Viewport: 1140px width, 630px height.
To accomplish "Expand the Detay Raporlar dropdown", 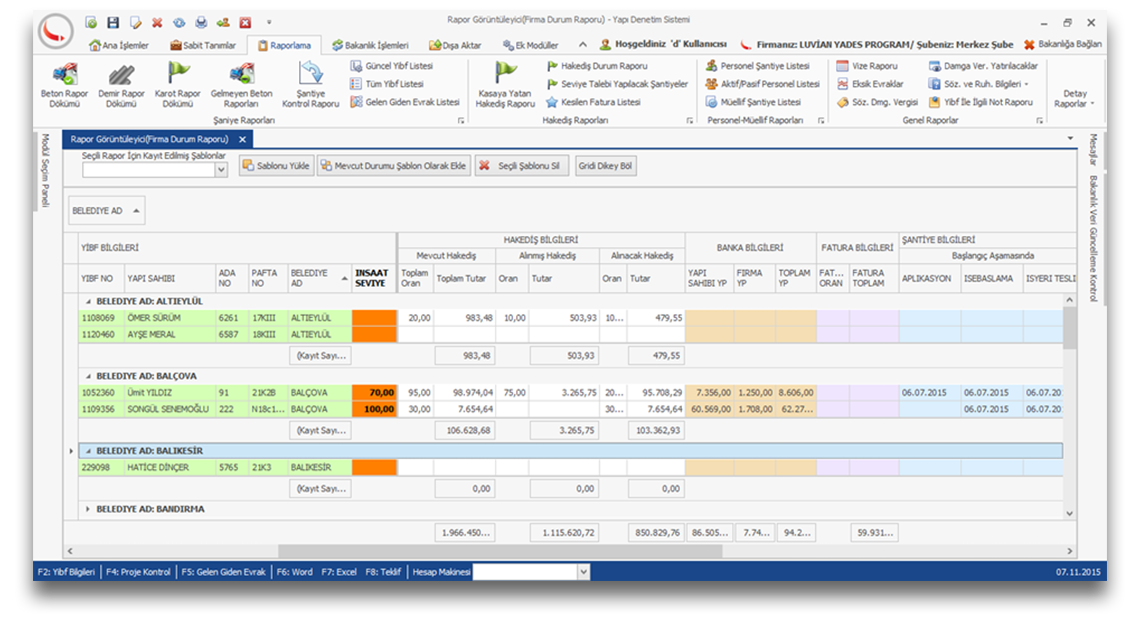I will point(1074,98).
